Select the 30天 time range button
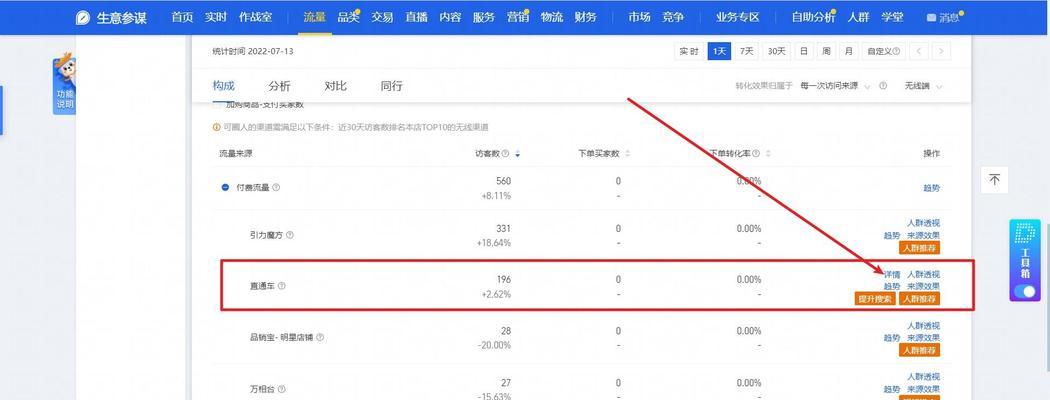Image resolution: width=1050 pixels, height=400 pixels. (777, 52)
